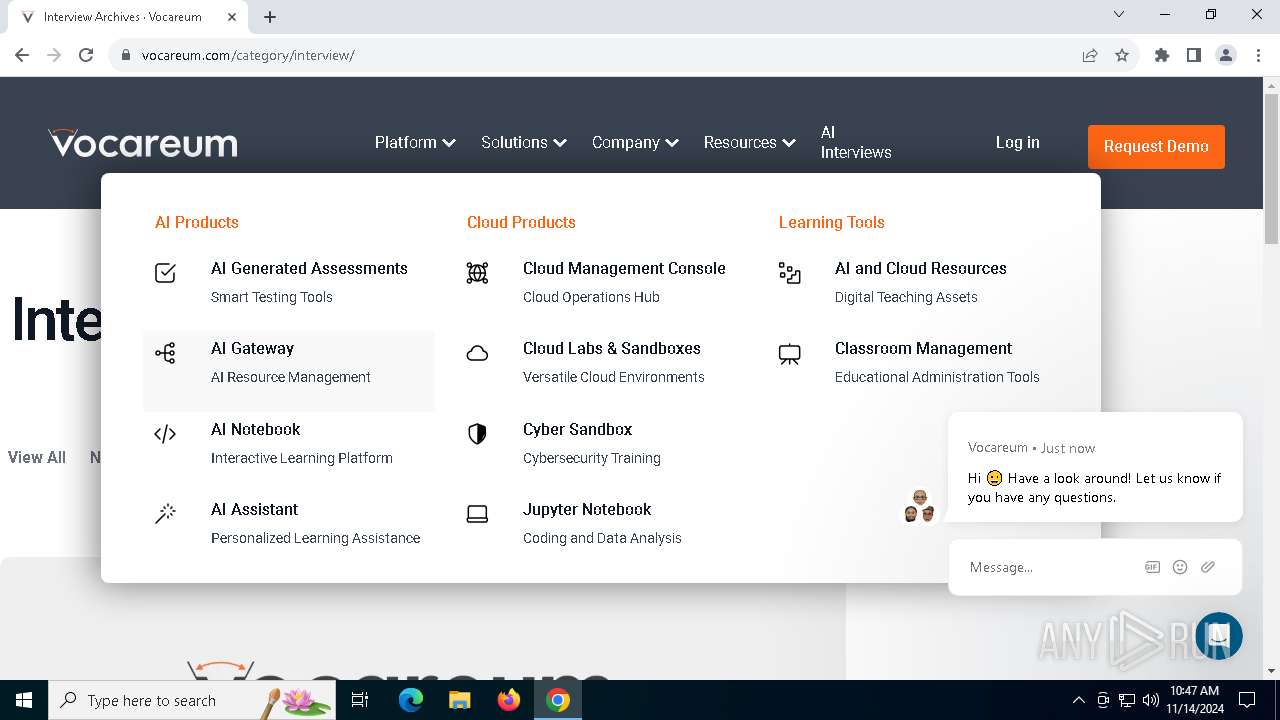Expand the Solutions dropdown menu
This screenshot has width=1280, height=720.
click(x=524, y=142)
